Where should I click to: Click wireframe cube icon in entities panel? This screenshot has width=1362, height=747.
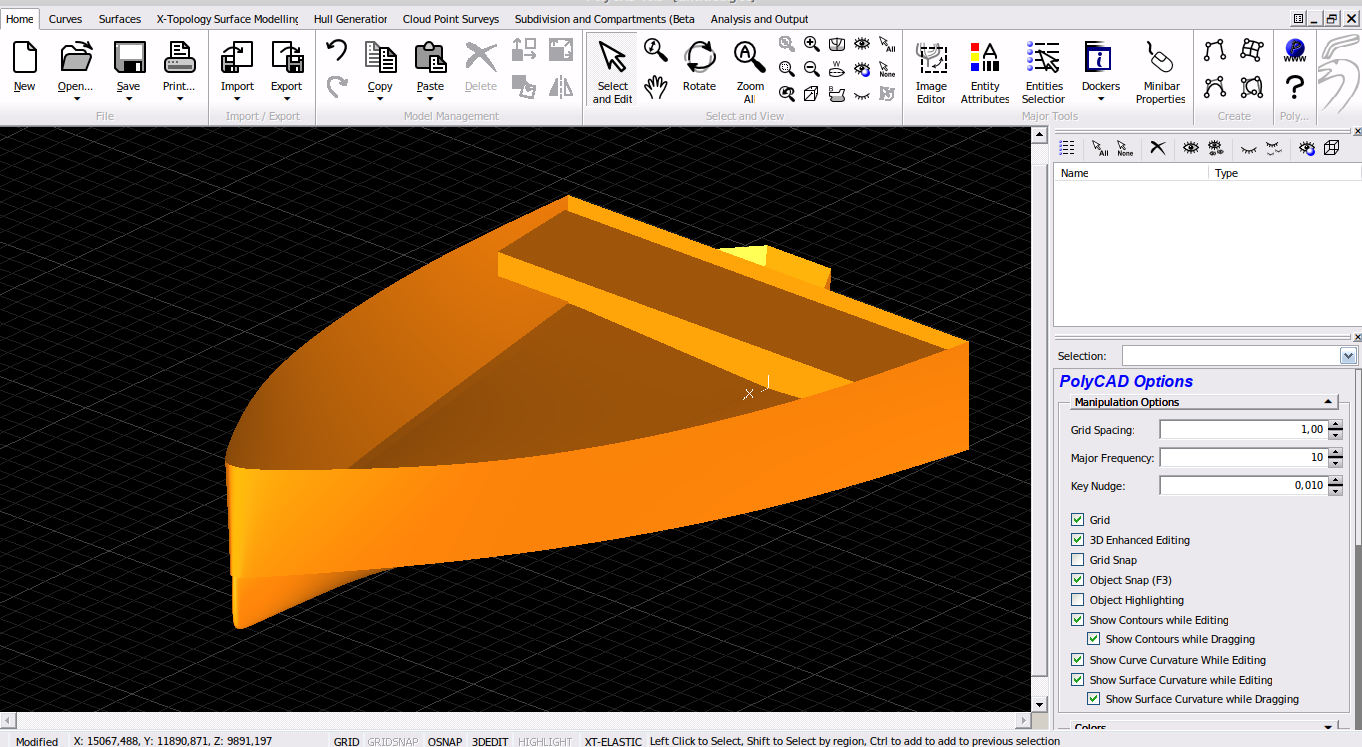coord(1331,148)
